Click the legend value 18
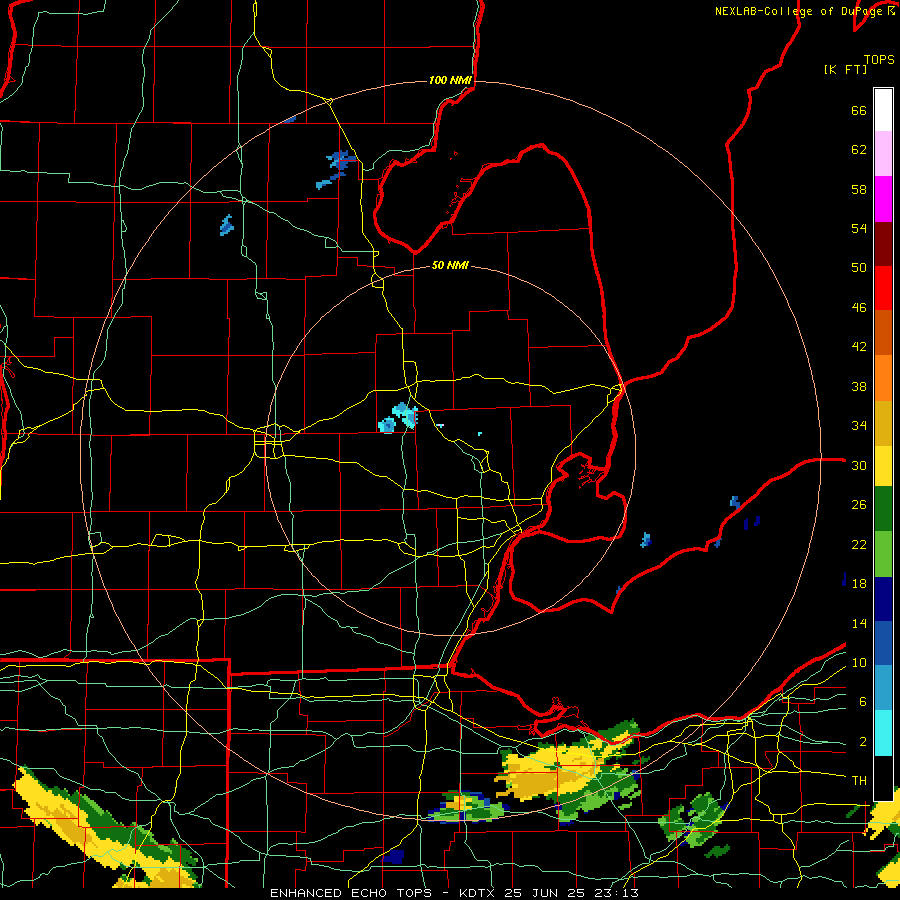The height and width of the screenshot is (900, 900). (859, 584)
